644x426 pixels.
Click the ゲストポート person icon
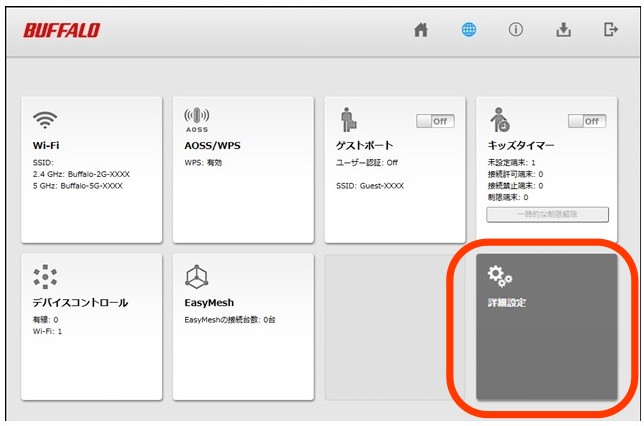348,120
